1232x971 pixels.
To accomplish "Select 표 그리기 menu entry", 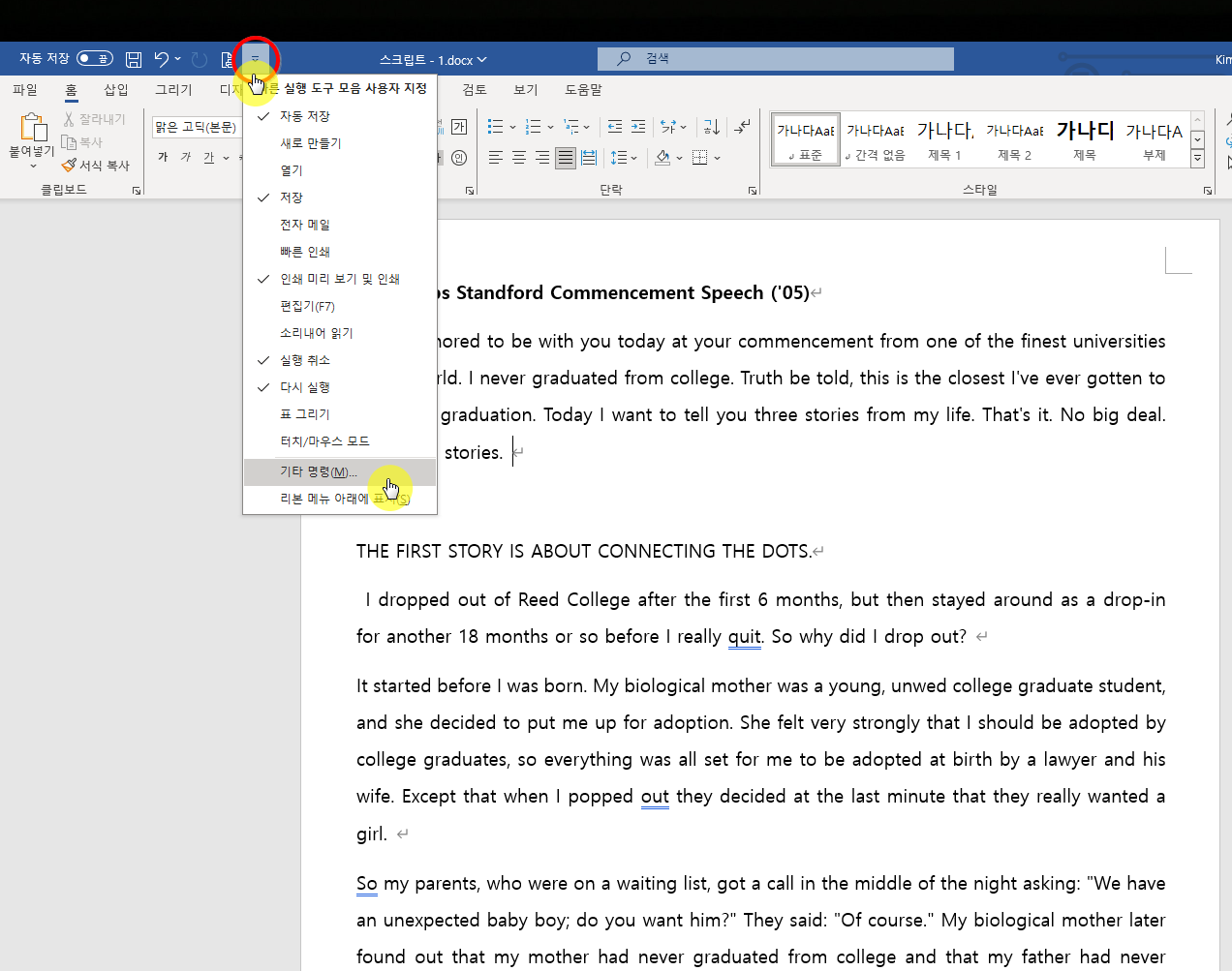I will coord(340,414).
